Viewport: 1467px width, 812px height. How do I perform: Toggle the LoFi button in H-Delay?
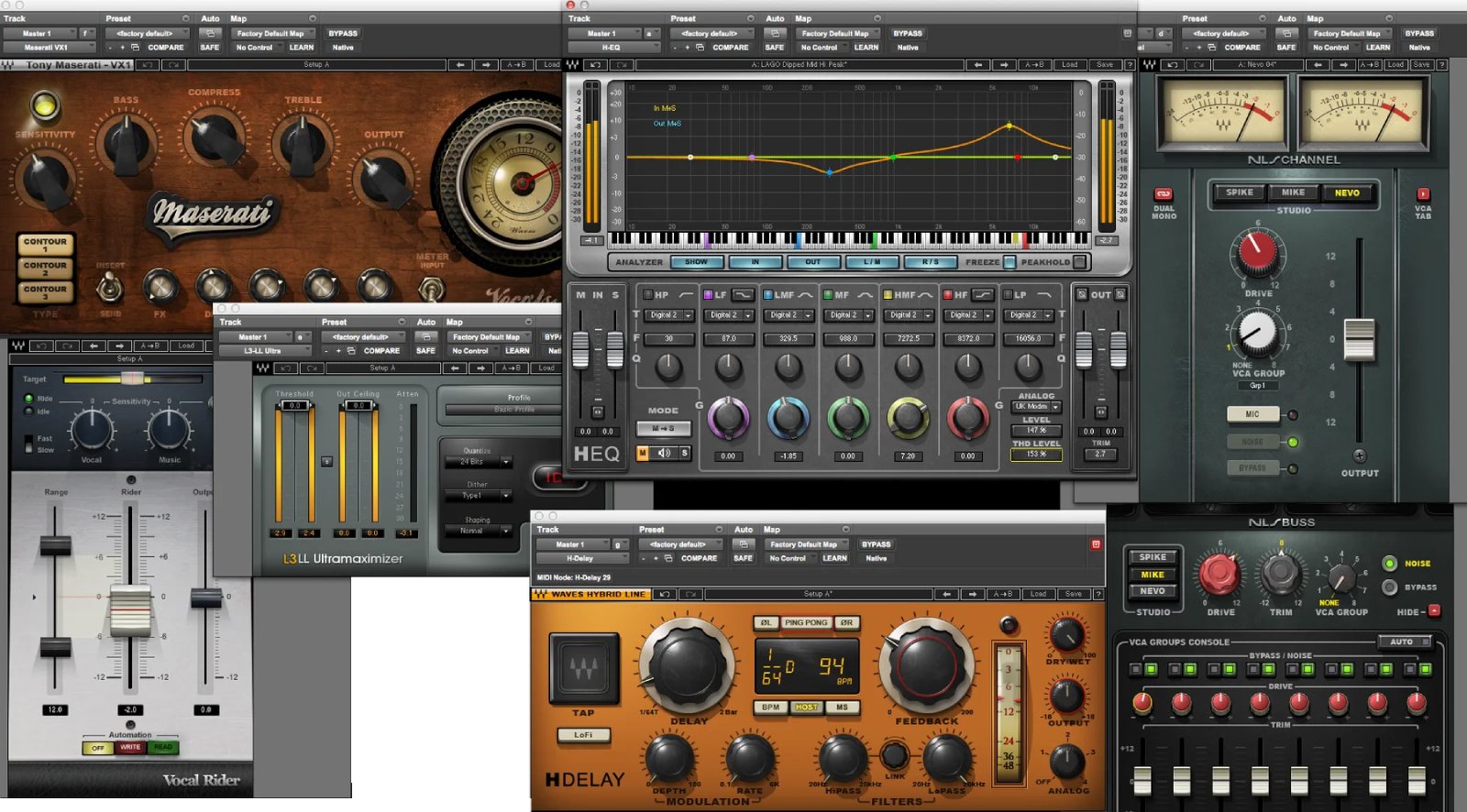pos(583,735)
